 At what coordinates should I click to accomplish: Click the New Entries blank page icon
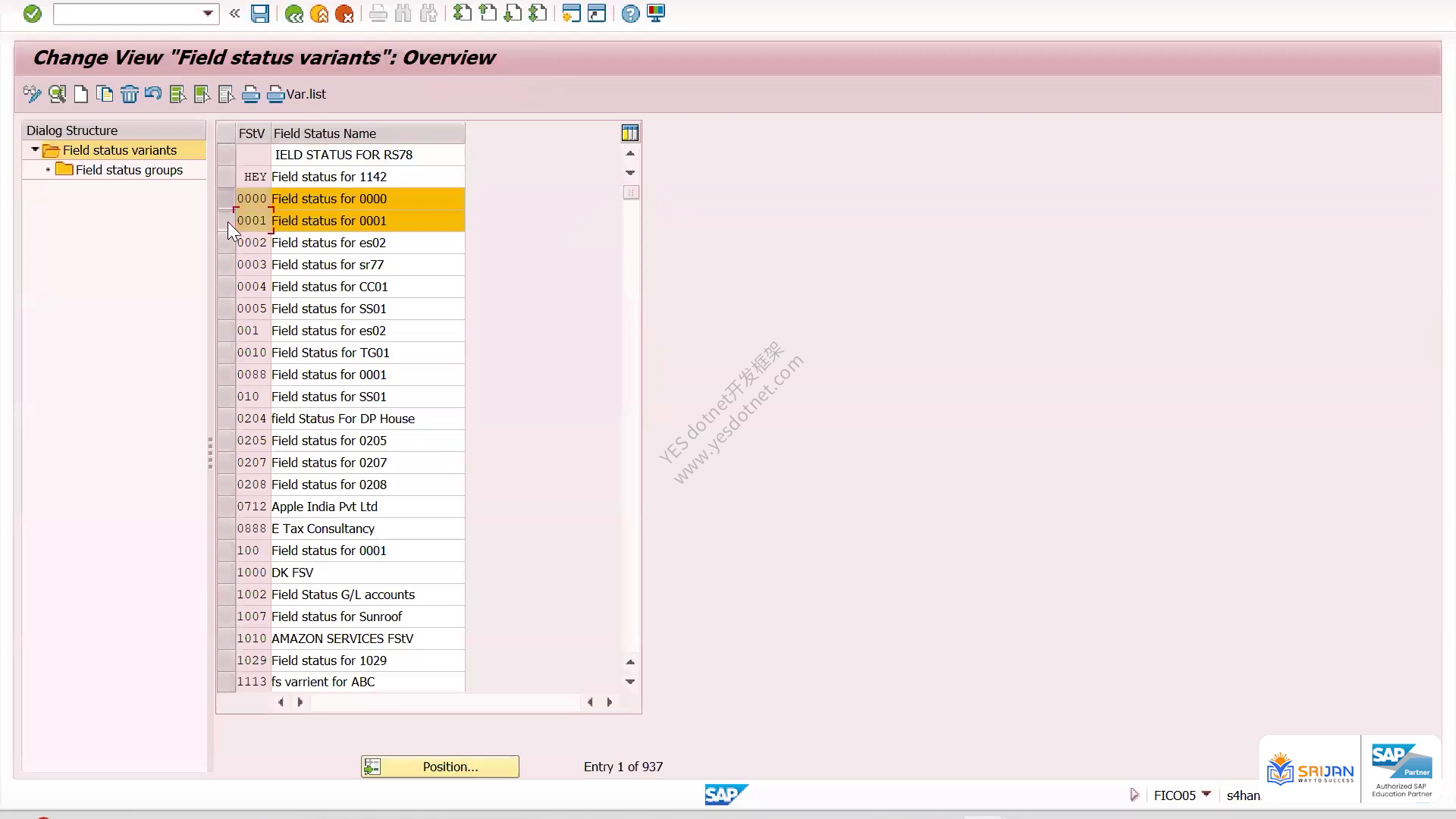click(81, 94)
